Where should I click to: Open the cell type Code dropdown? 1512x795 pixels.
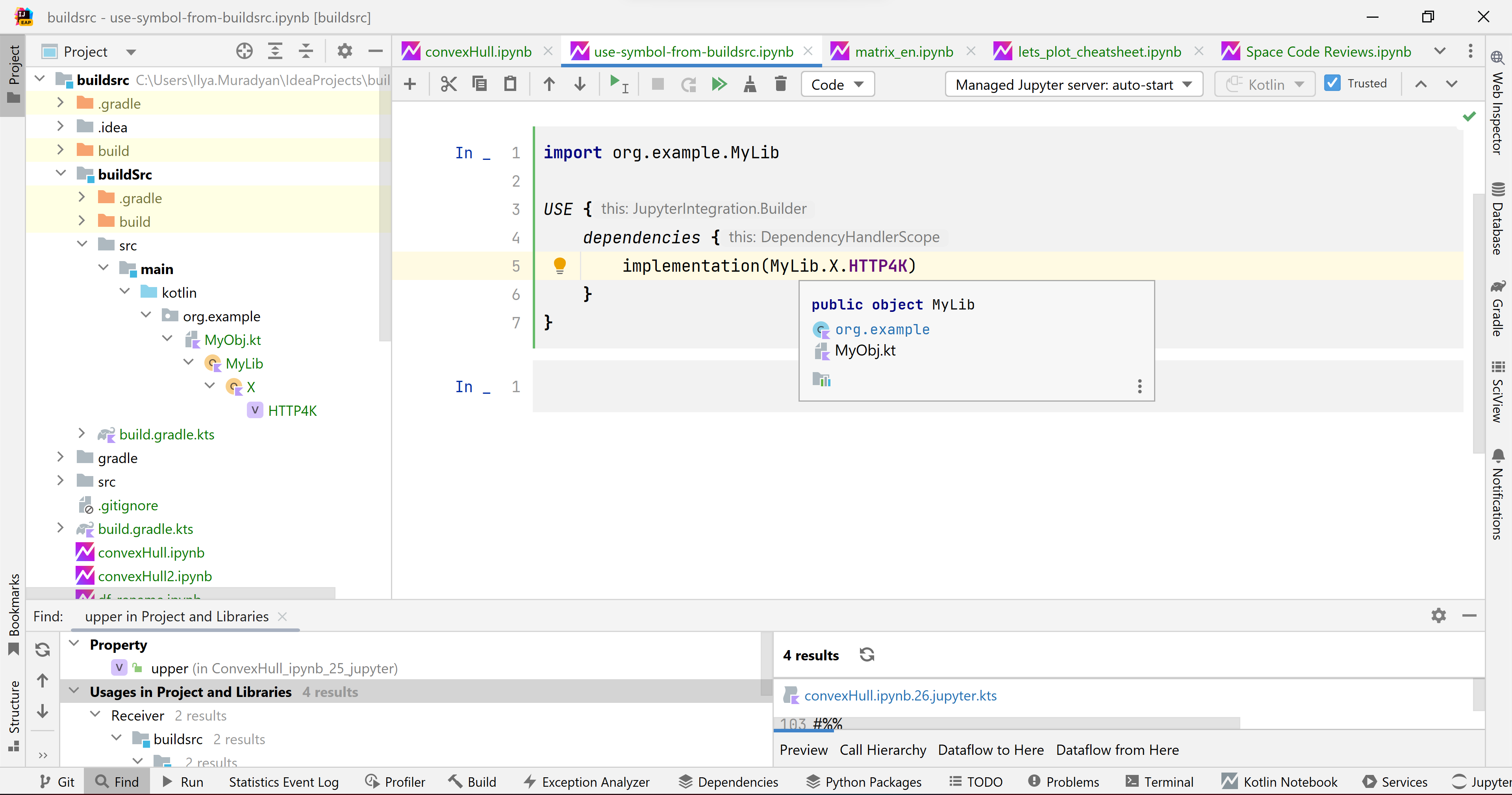coord(837,85)
